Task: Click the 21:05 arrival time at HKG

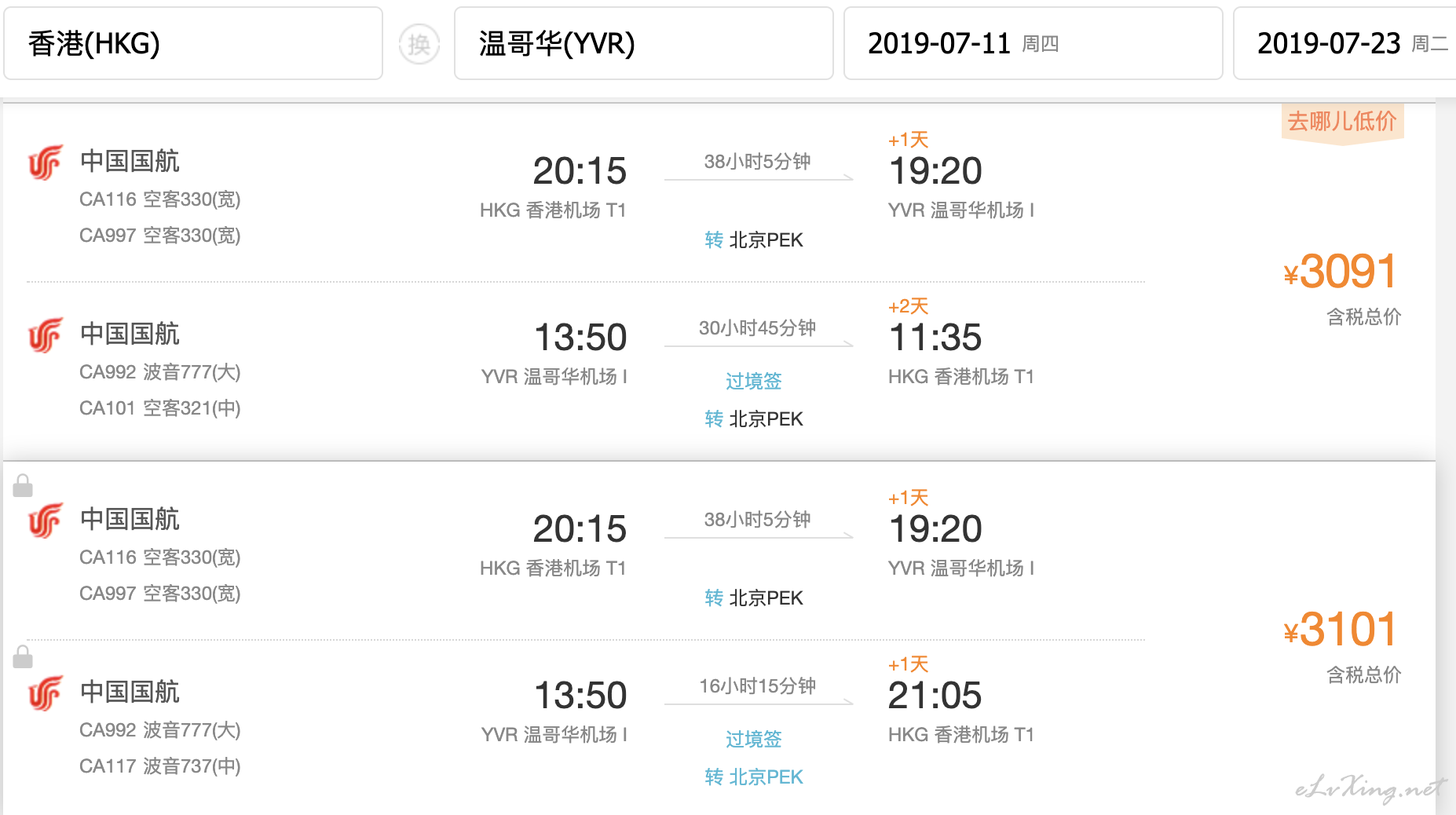Action: 935,696
